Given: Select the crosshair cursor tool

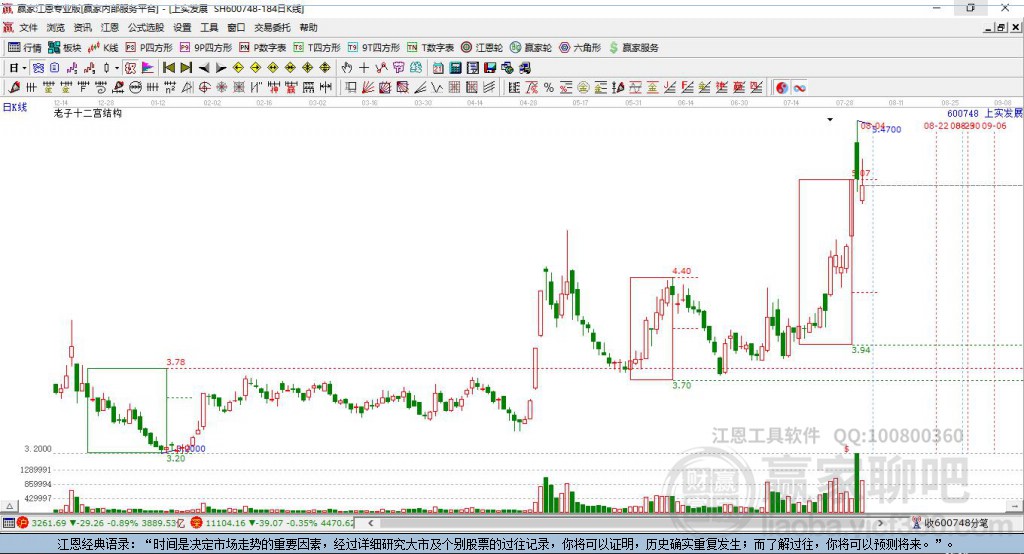Looking at the screenshot, I should click(364, 68).
